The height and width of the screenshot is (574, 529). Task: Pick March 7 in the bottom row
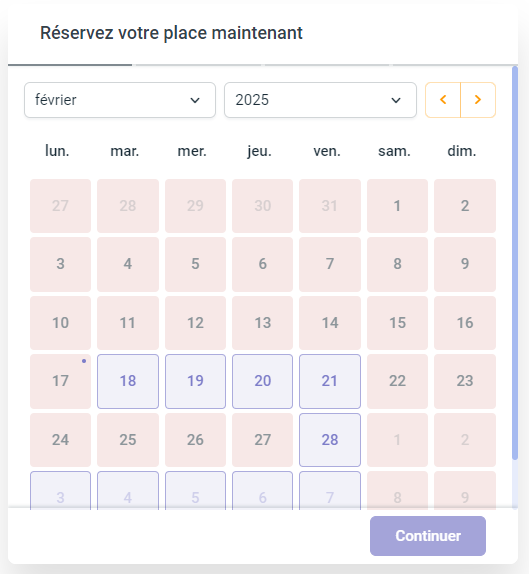coord(330,491)
